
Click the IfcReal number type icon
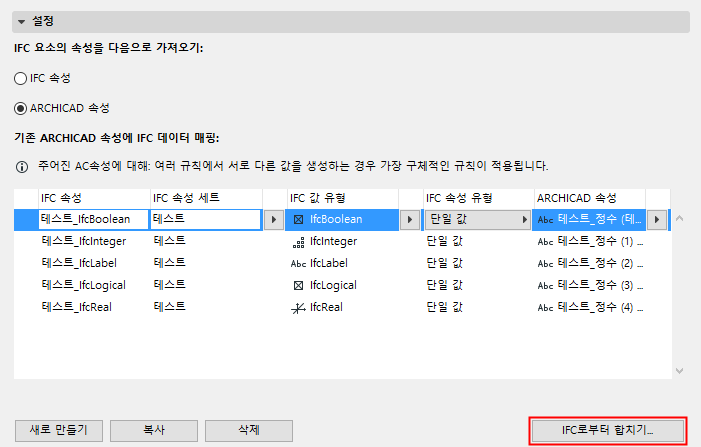pos(298,308)
